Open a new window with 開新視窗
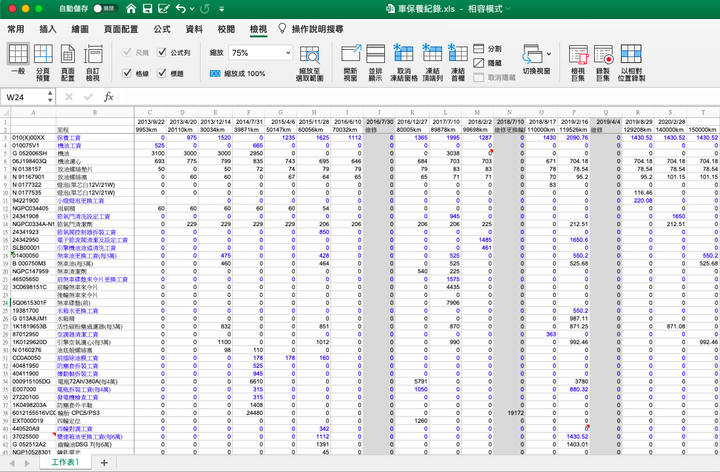720x472 pixels. (x=350, y=63)
